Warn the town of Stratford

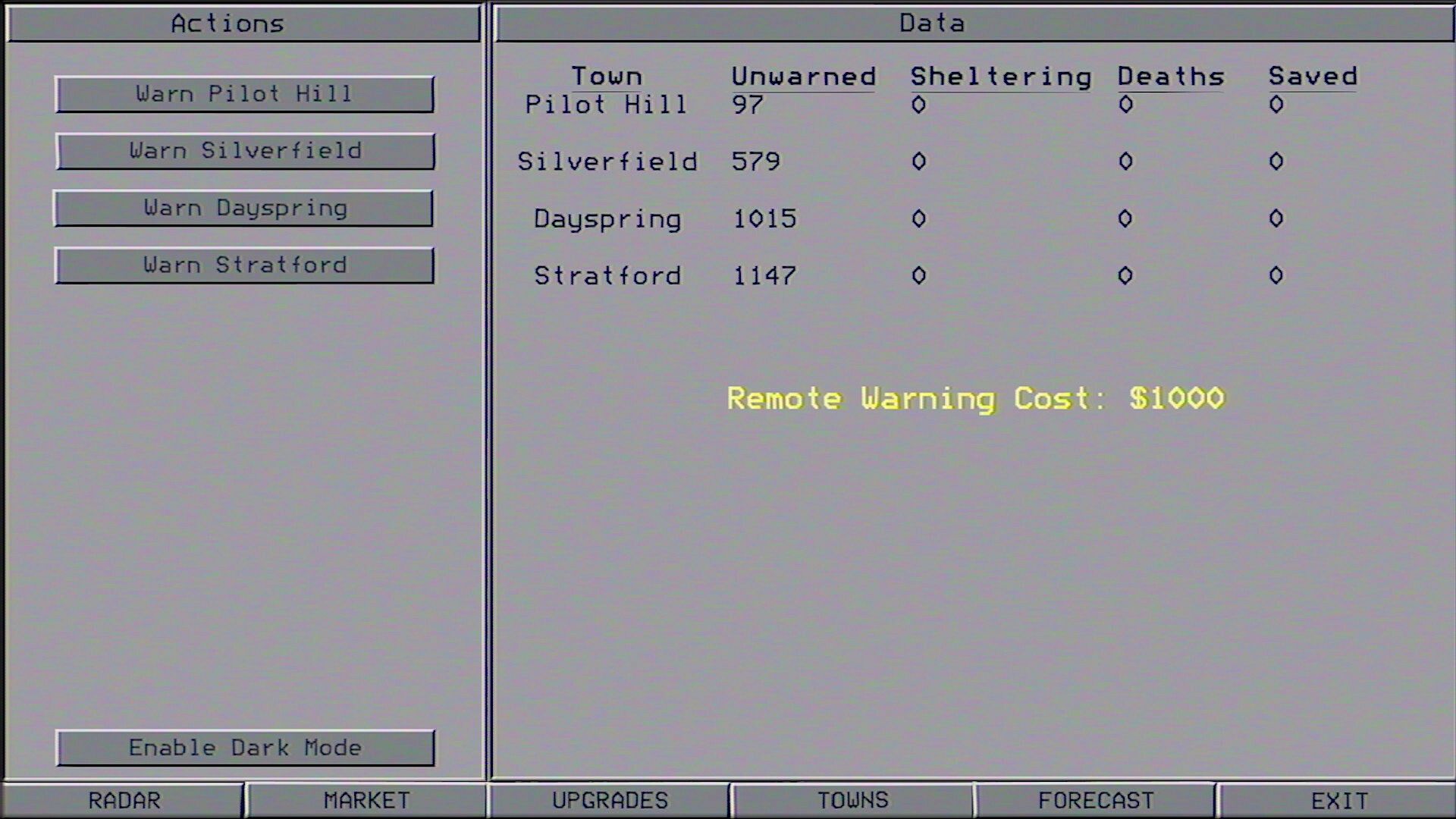click(x=244, y=265)
